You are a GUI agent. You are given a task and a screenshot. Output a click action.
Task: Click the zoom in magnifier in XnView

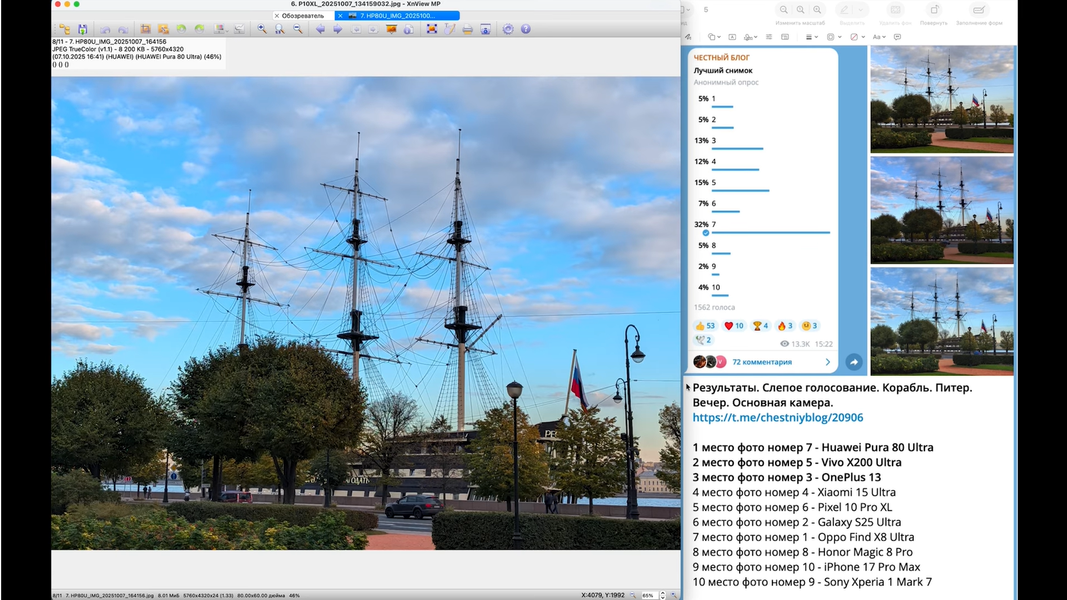262,29
